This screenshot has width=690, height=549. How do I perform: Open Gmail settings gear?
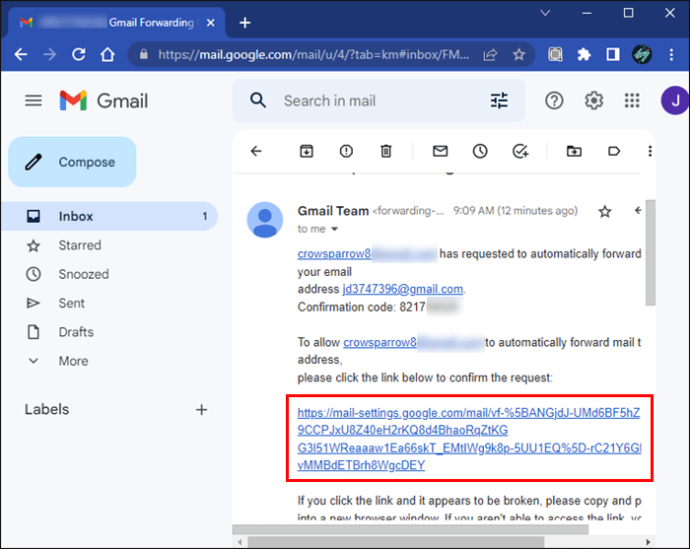(594, 101)
